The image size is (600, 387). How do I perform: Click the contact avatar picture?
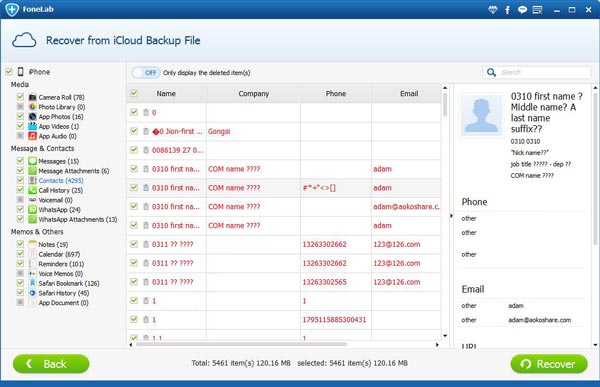tap(481, 115)
